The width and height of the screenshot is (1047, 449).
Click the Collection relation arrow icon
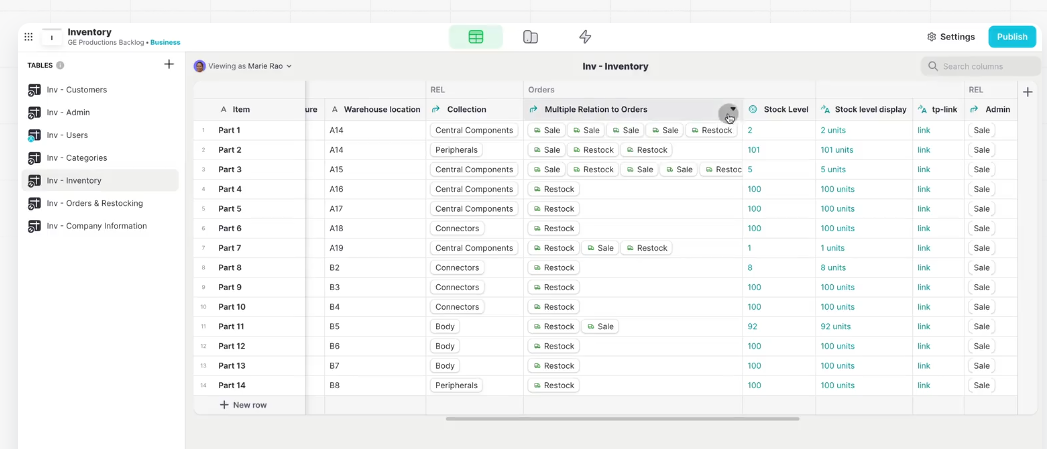tap(436, 110)
